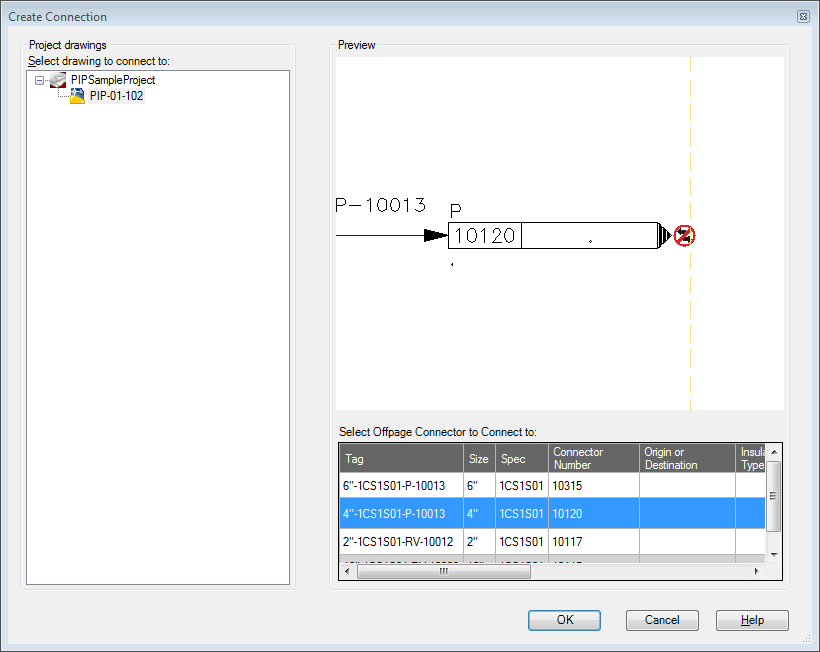Click the horizontal scrollbar thumb

tap(443, 571)
